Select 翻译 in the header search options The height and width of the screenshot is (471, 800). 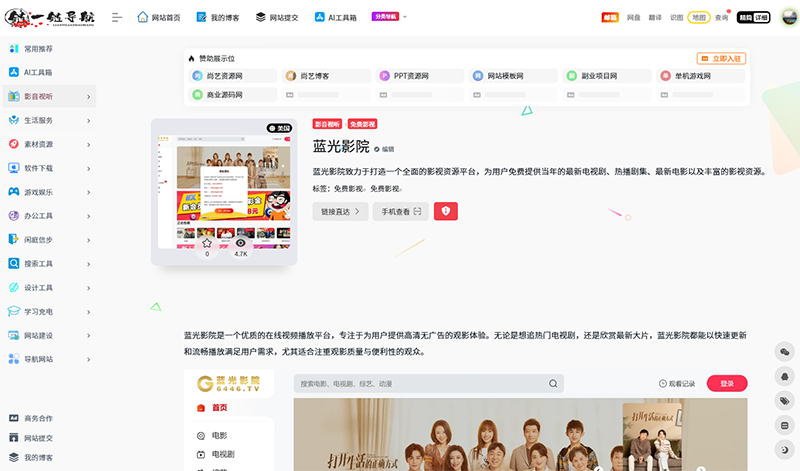655,17
